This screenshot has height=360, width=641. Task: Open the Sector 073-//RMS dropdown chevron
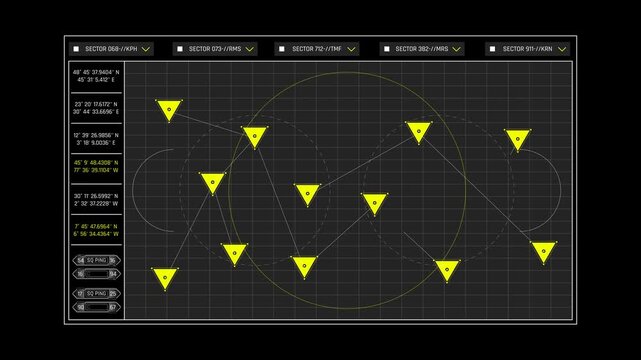coord(250,49)
